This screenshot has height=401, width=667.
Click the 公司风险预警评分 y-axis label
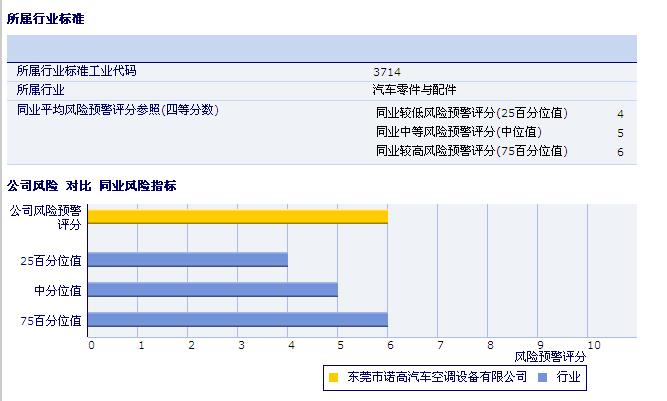coord(47,217)
